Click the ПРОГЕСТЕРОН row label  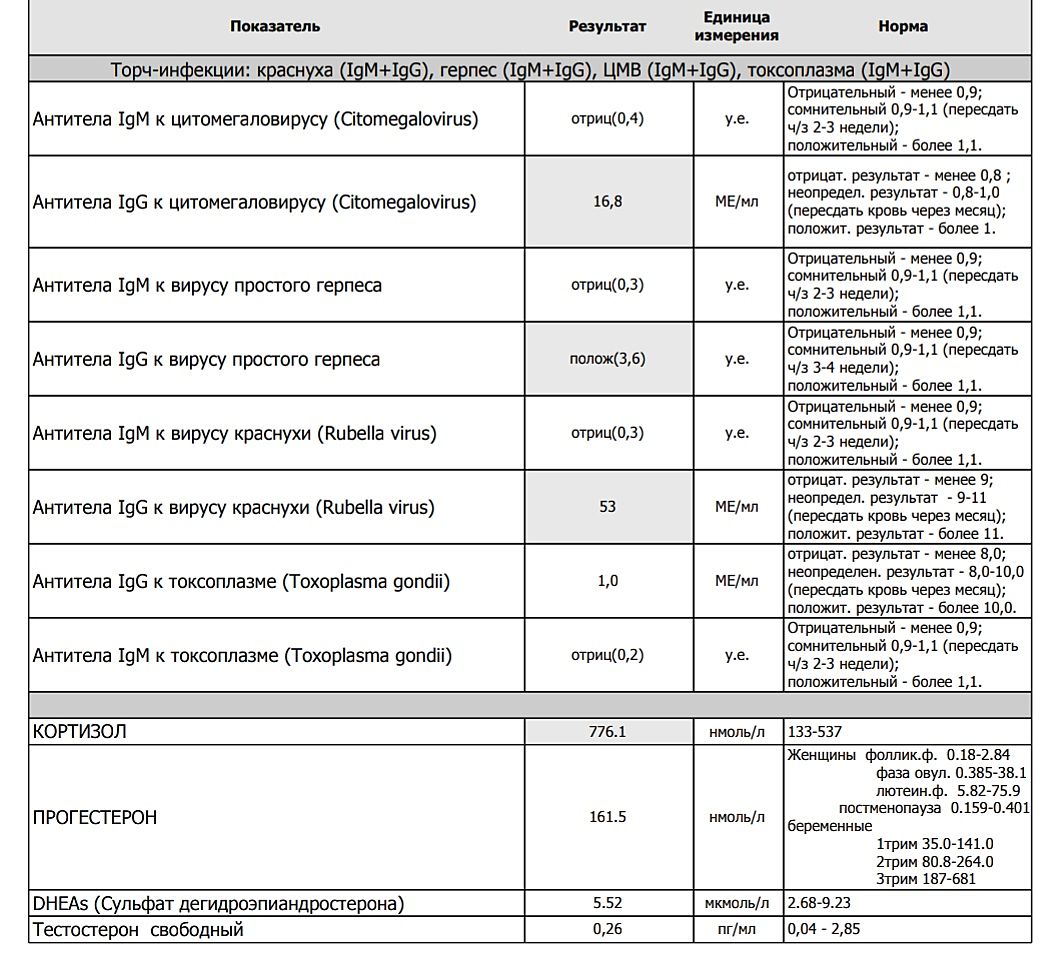tap(95, 817)
